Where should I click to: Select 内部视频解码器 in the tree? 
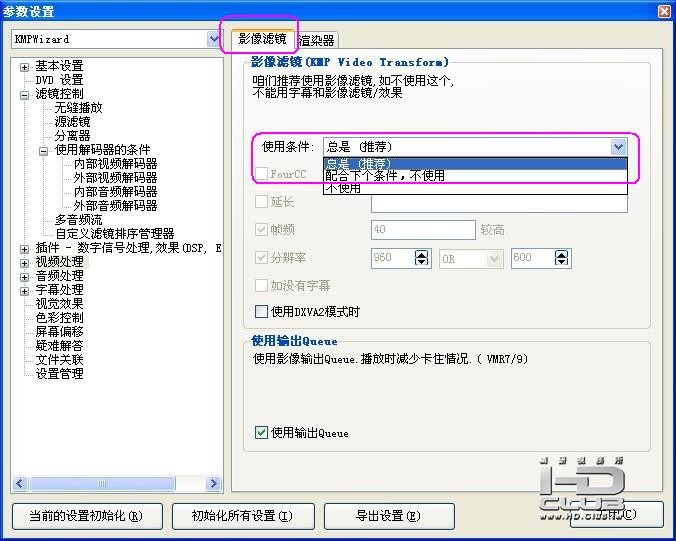[116, 164]
